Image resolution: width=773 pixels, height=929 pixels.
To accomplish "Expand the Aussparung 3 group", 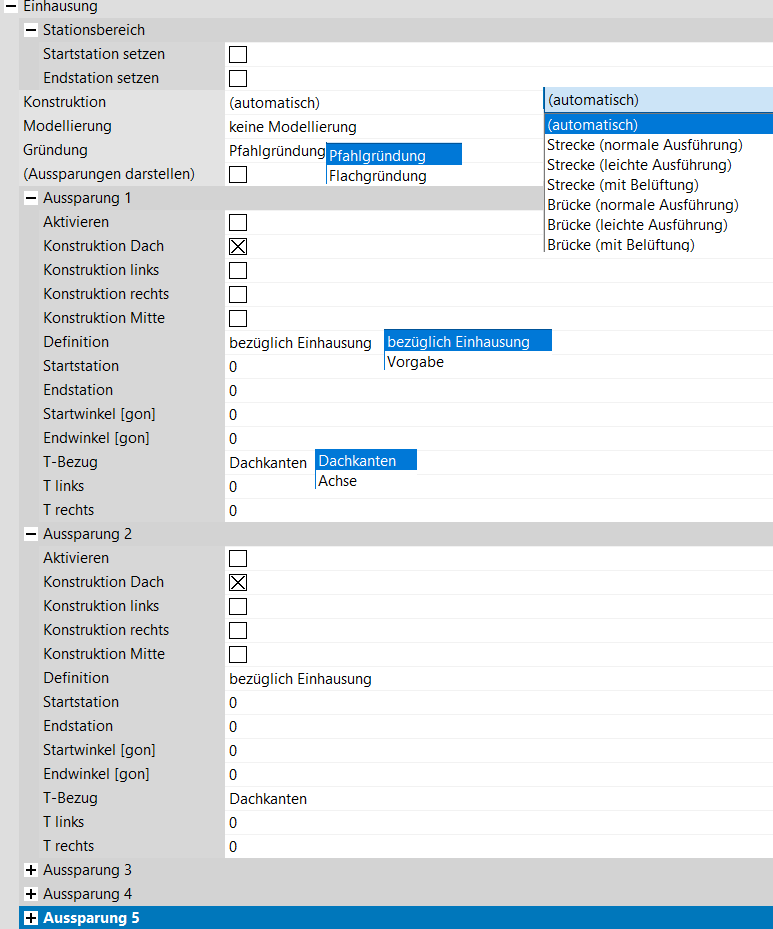I will (31, 870).
